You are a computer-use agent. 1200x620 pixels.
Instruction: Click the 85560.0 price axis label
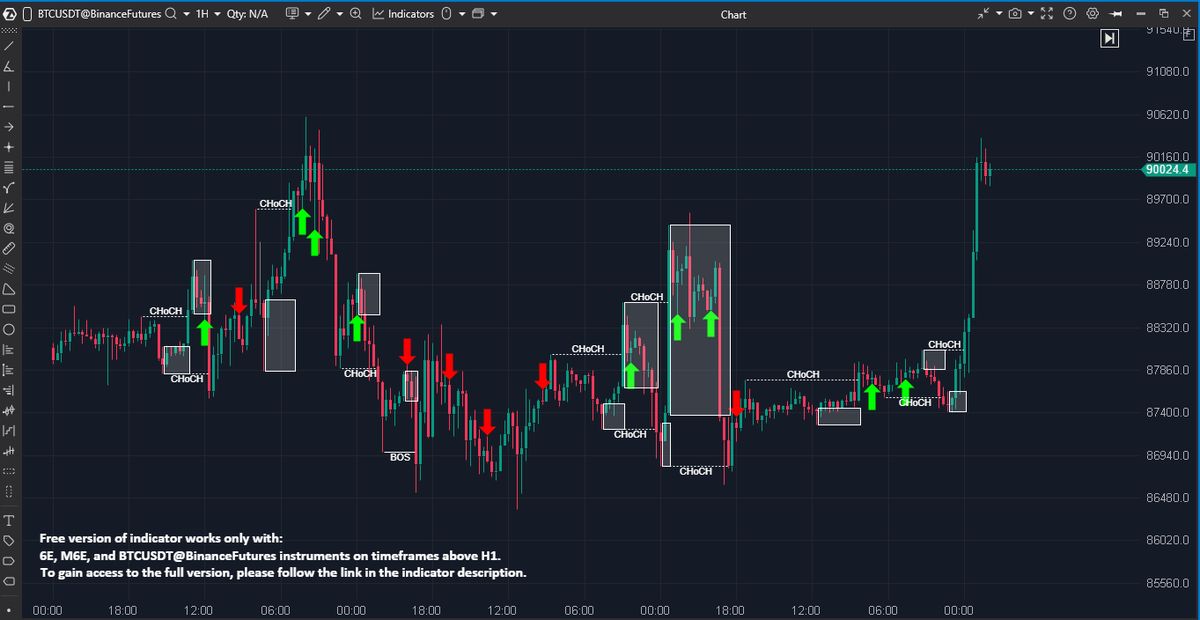click(1167, 582)
